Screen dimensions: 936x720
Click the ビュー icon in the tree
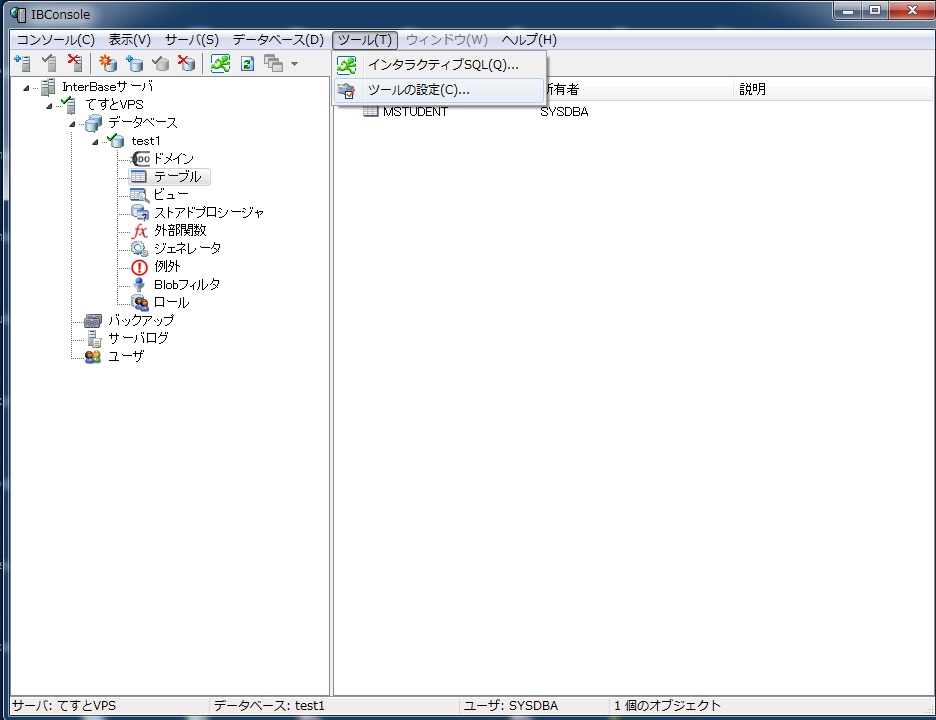pos(139,195)
